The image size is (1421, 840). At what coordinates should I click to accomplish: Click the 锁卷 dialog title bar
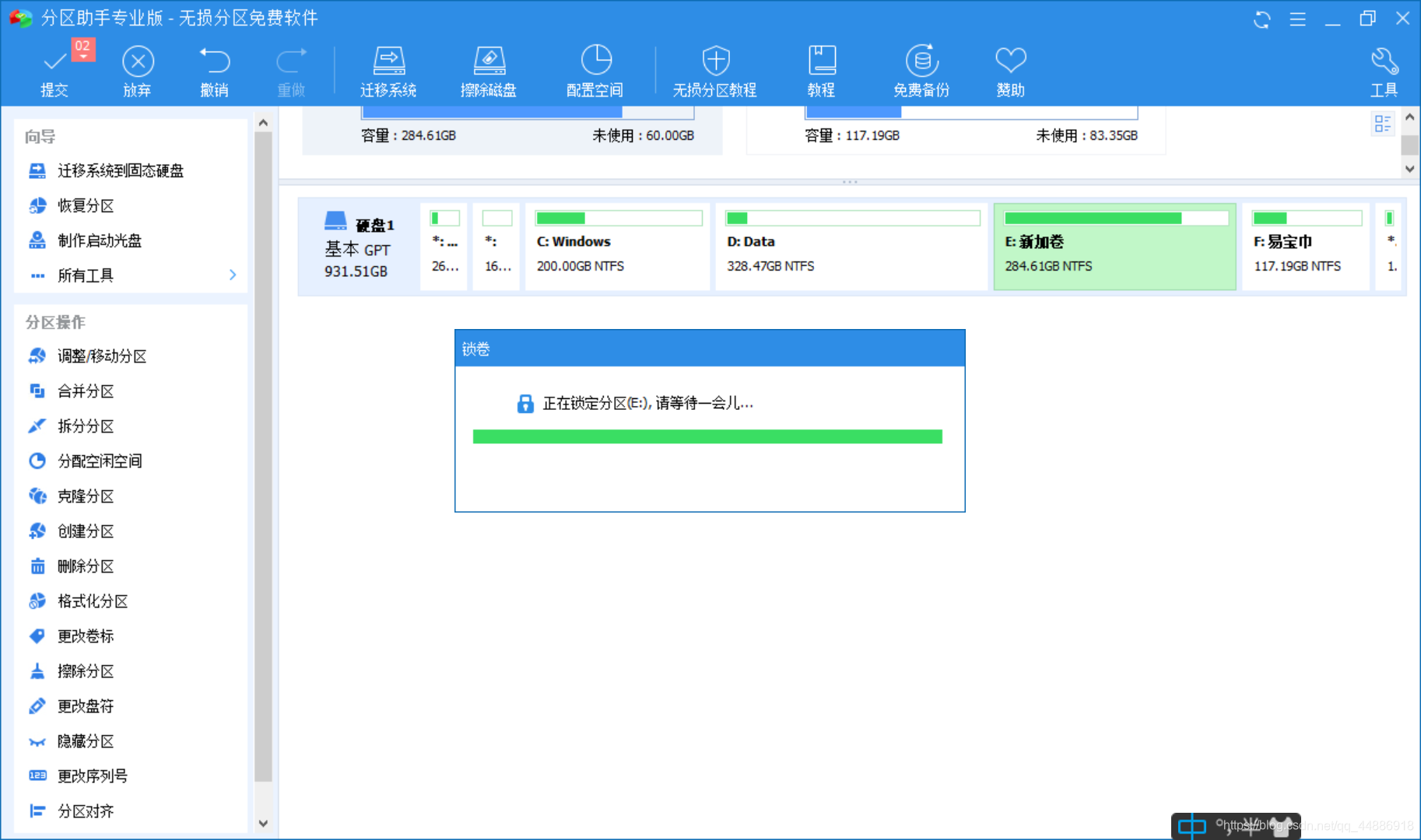point(710,348)
